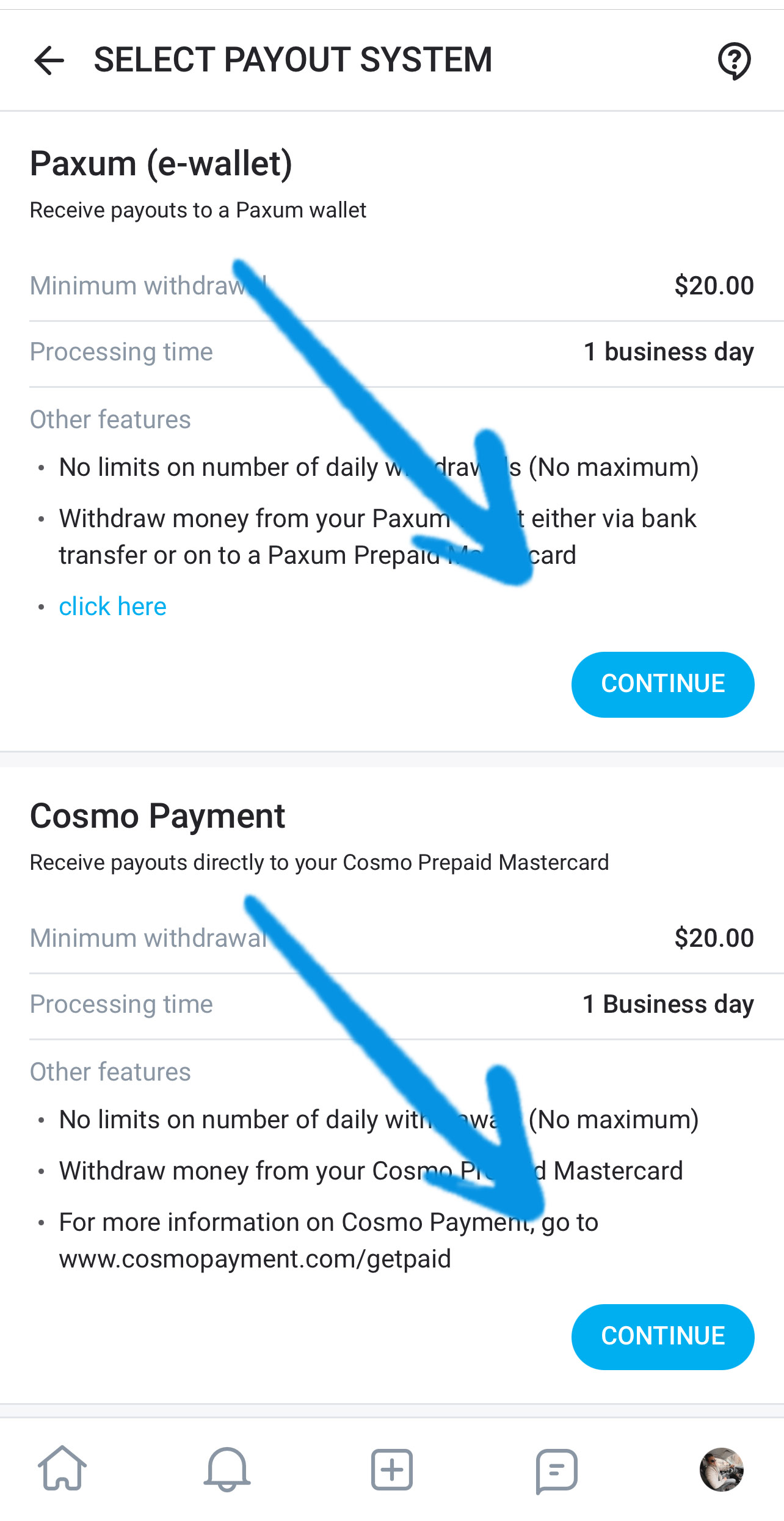Open chats via the message icon
784x1521 pixels.
coord(556,1470)
